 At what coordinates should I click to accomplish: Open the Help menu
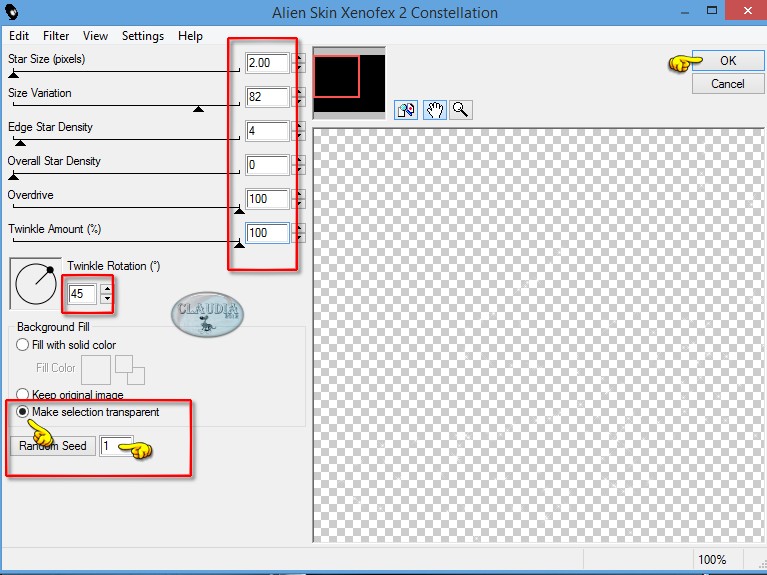point(190,36)
